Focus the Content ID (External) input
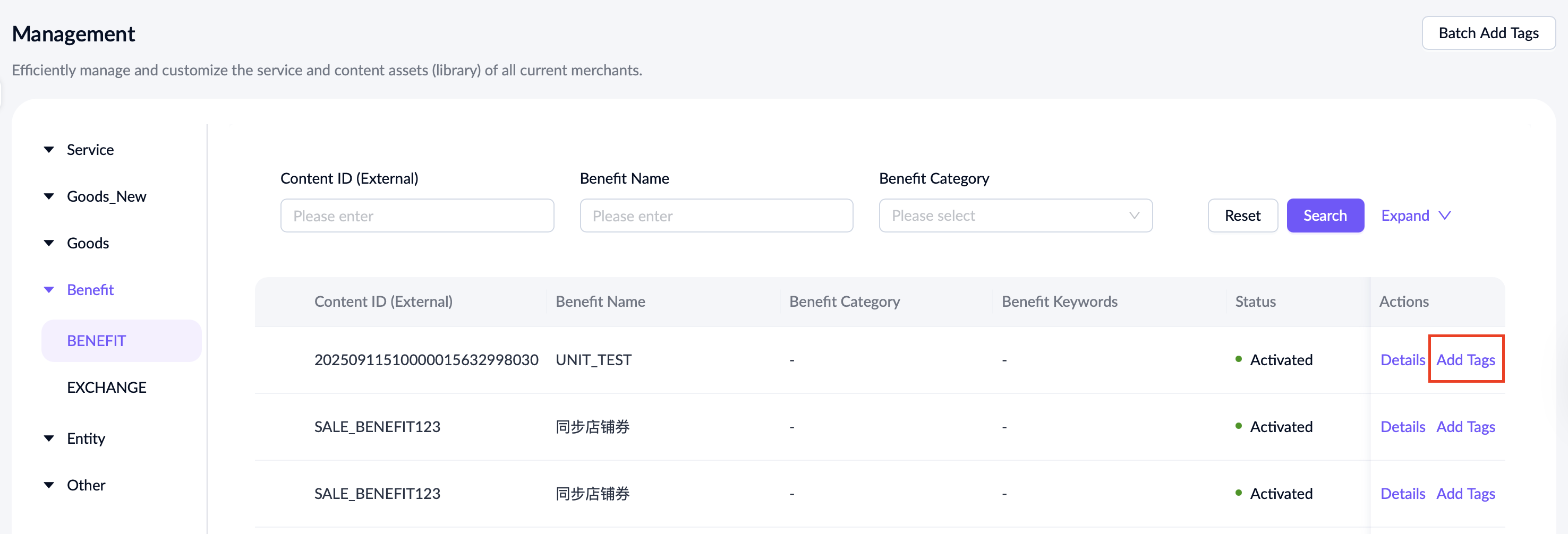 click(x=417, y=216)
